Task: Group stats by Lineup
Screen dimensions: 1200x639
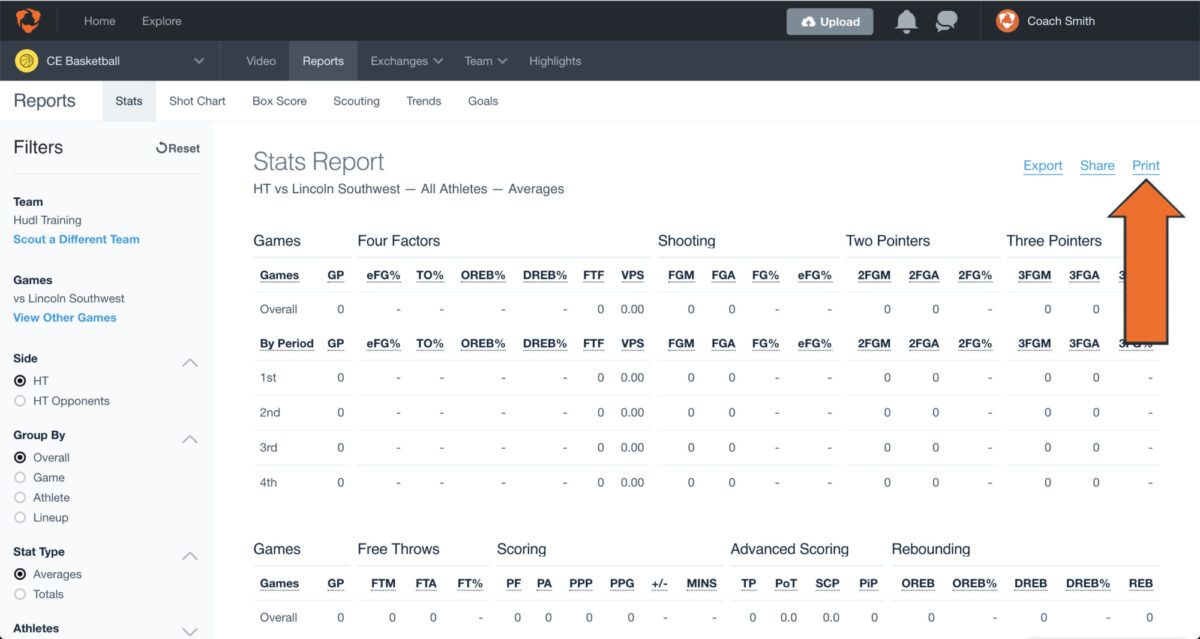Action: coord(20,517)
